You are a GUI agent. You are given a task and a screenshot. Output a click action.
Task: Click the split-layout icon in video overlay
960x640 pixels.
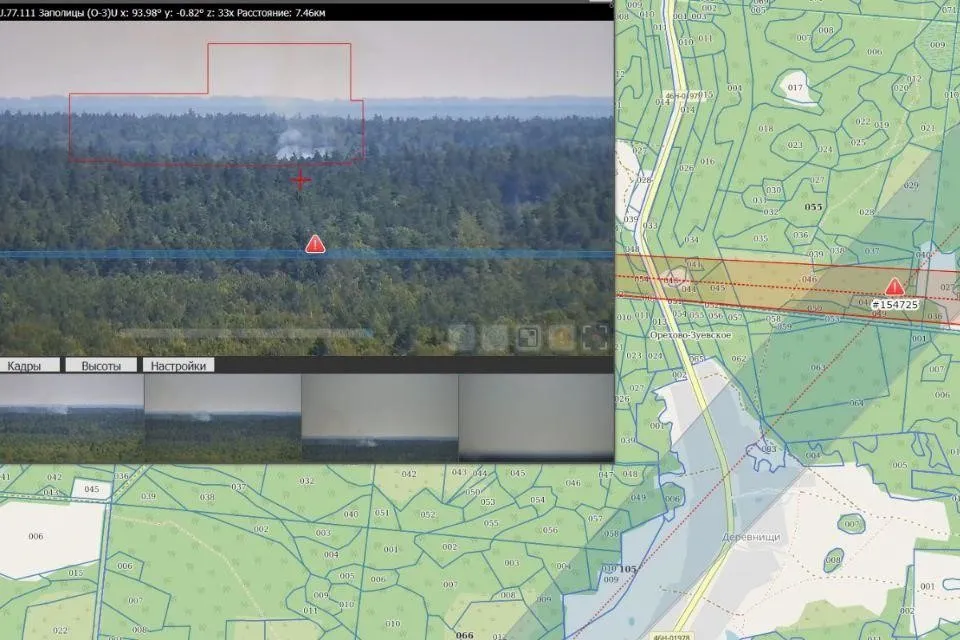click(527, 338)
